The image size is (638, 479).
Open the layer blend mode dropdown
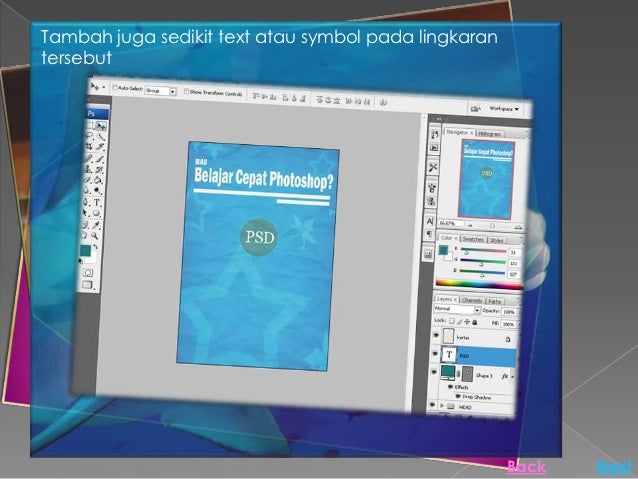(457, 310)
